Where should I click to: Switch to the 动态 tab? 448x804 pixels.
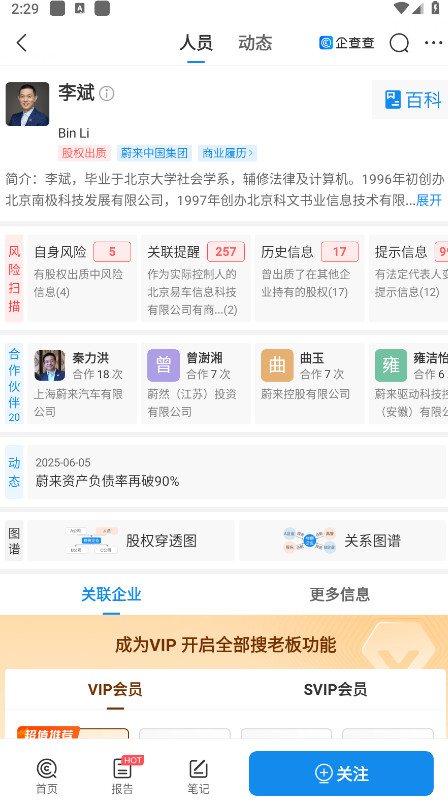pos(255,43)
